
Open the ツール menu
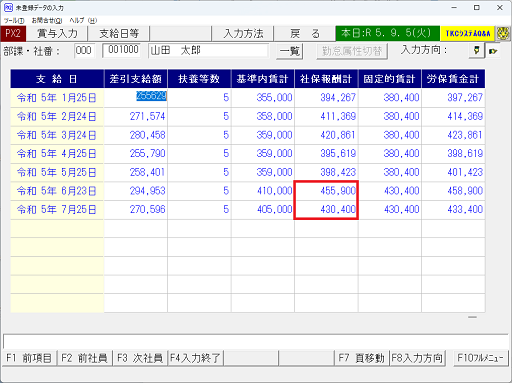(14, 21)
